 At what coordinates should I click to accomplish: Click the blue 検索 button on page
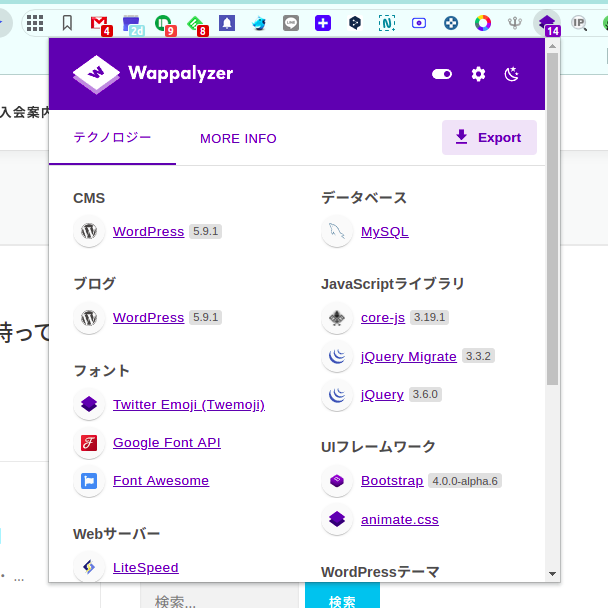tap(342, 596)
